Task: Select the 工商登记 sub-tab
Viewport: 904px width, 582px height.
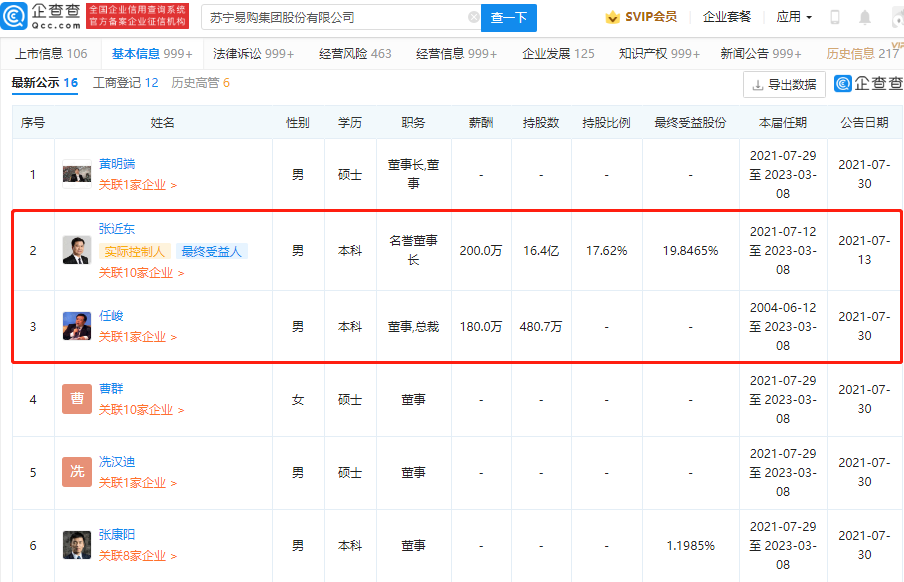Action: (x=125, y=83)
